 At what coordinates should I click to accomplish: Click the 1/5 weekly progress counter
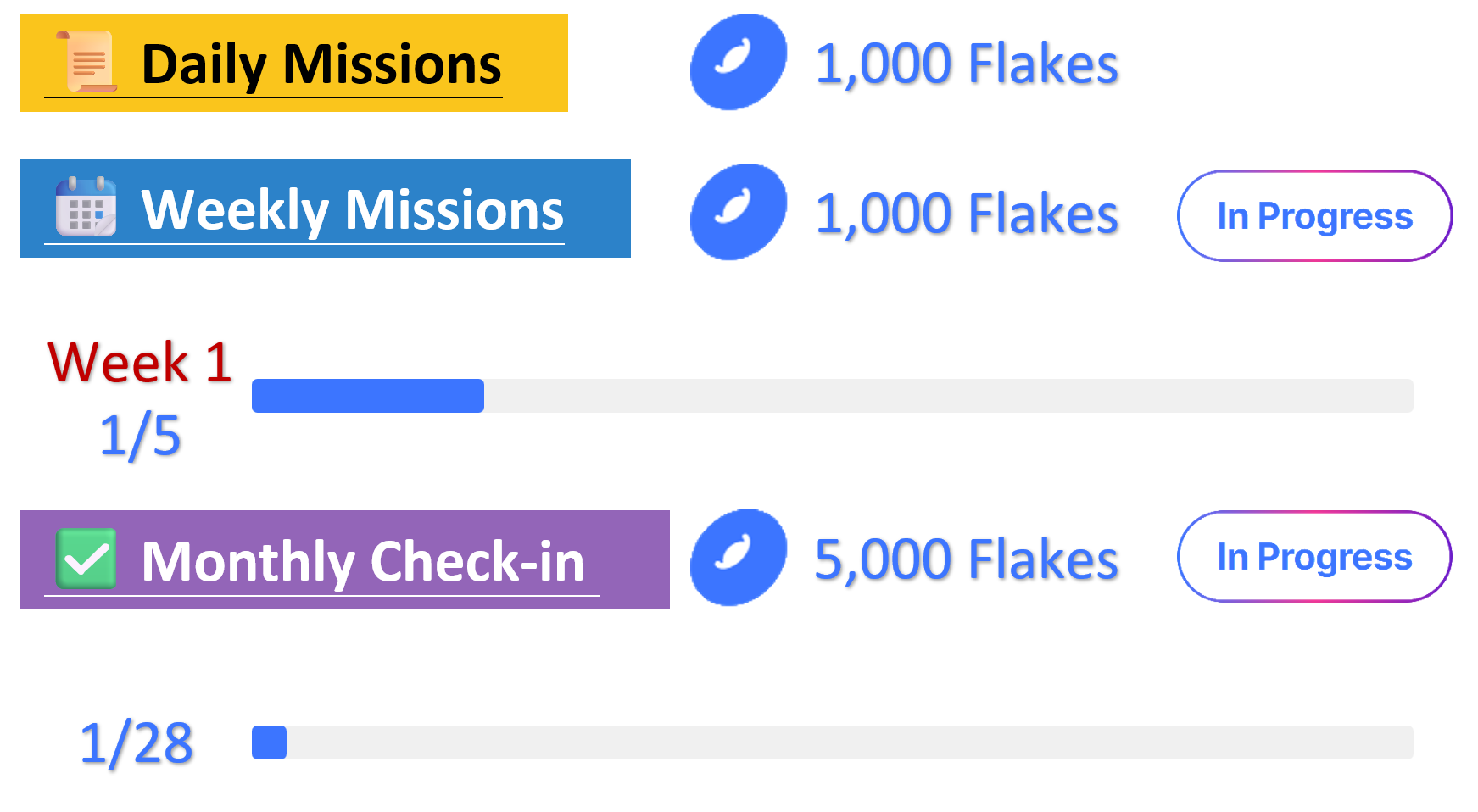140,436
